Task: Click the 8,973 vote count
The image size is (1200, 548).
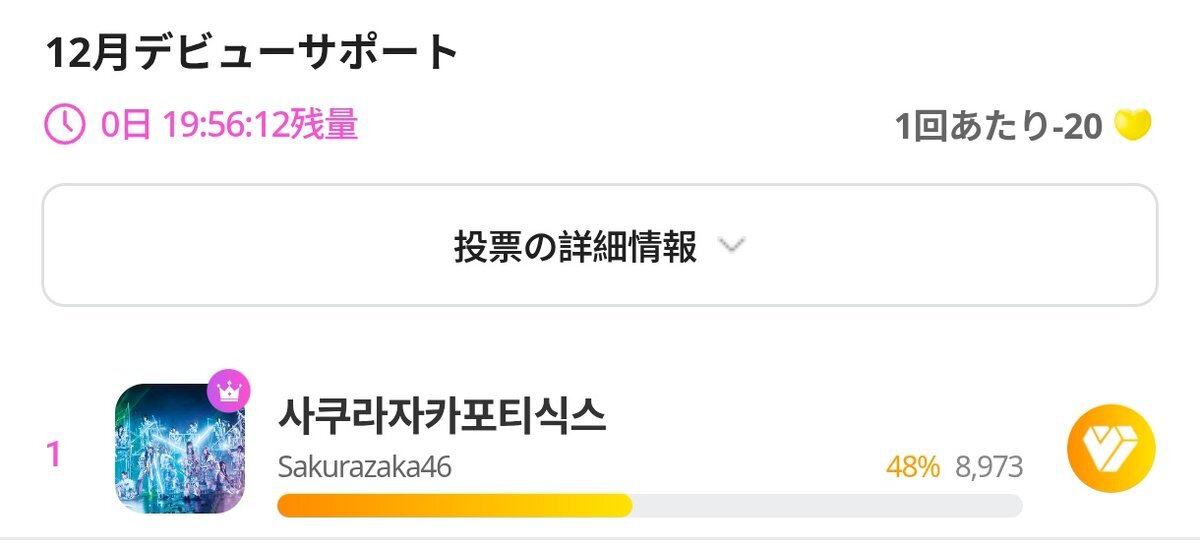Action: 989,467
